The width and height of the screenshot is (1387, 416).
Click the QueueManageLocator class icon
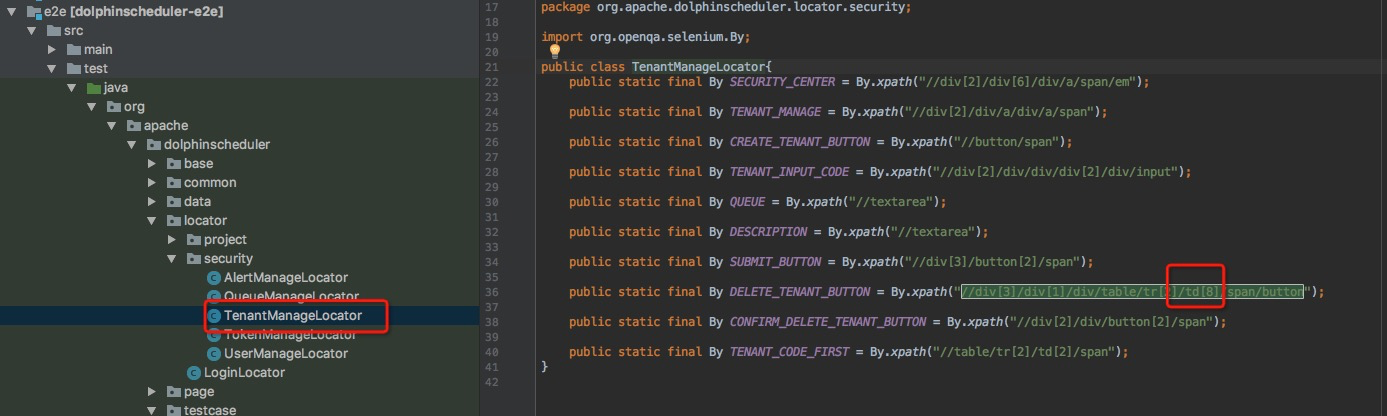tap(213, 296)
